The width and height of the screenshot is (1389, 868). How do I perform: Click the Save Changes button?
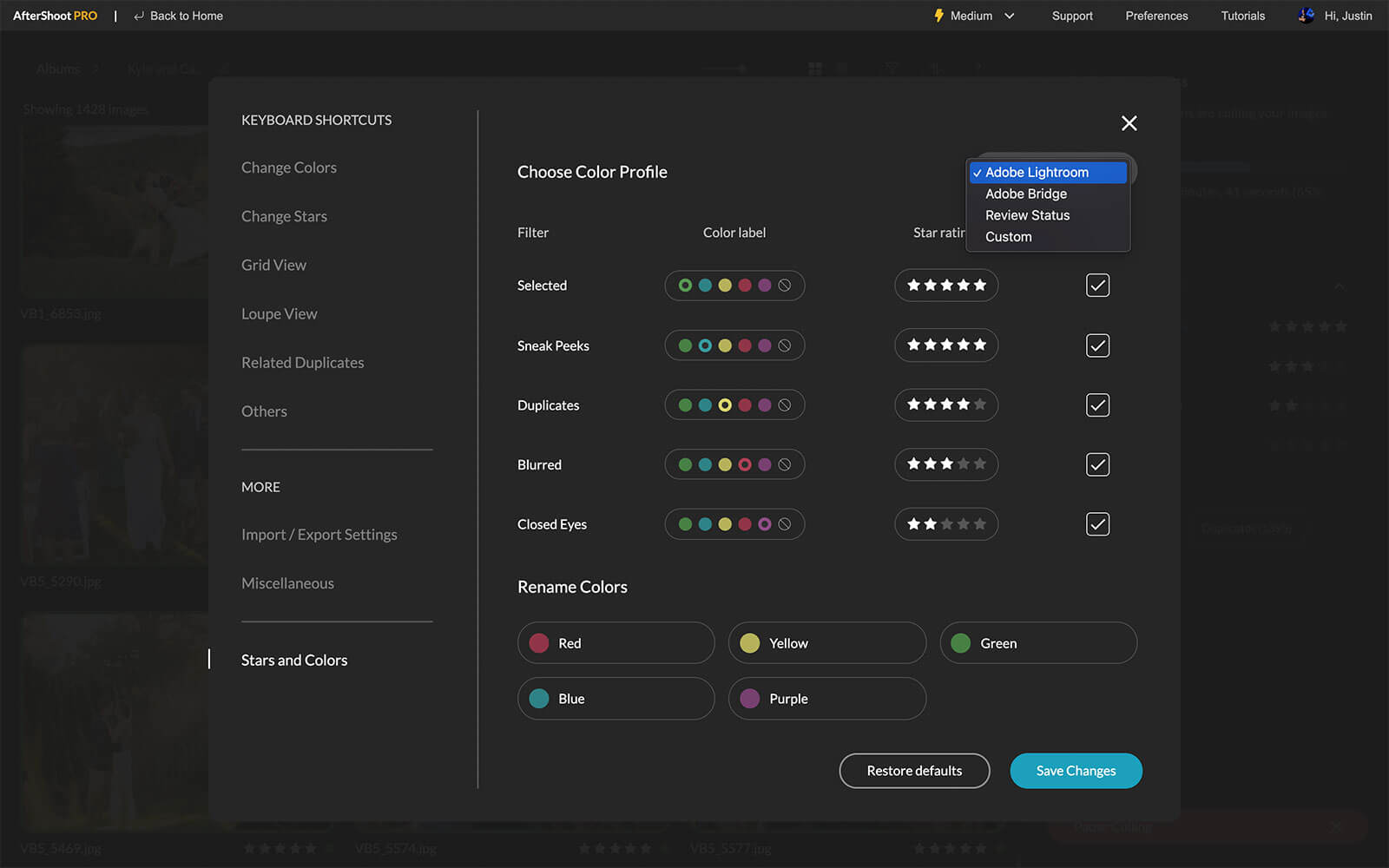click(1076, 771)
